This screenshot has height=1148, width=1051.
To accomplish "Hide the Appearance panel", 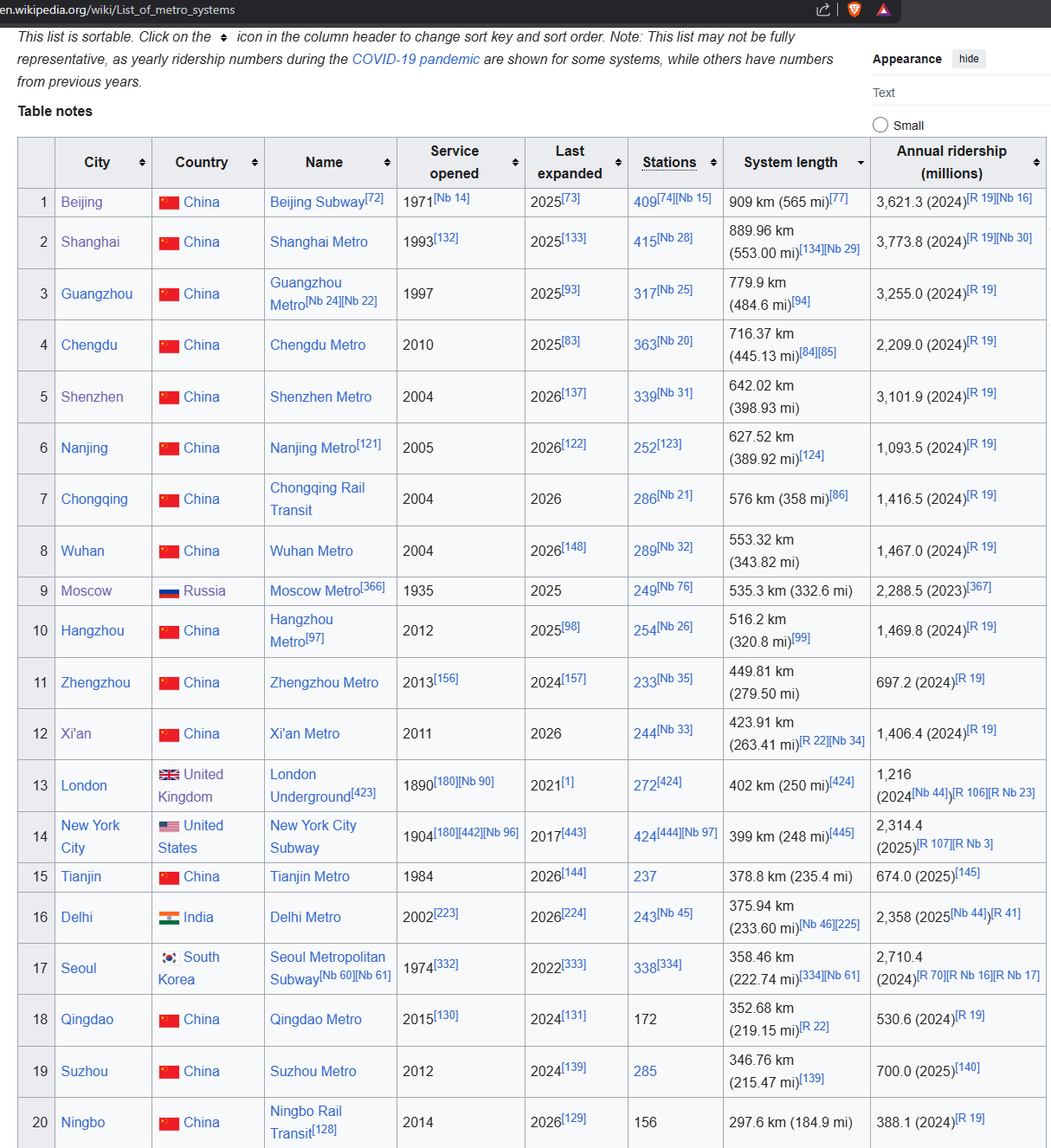I will [x=969, y=59].
